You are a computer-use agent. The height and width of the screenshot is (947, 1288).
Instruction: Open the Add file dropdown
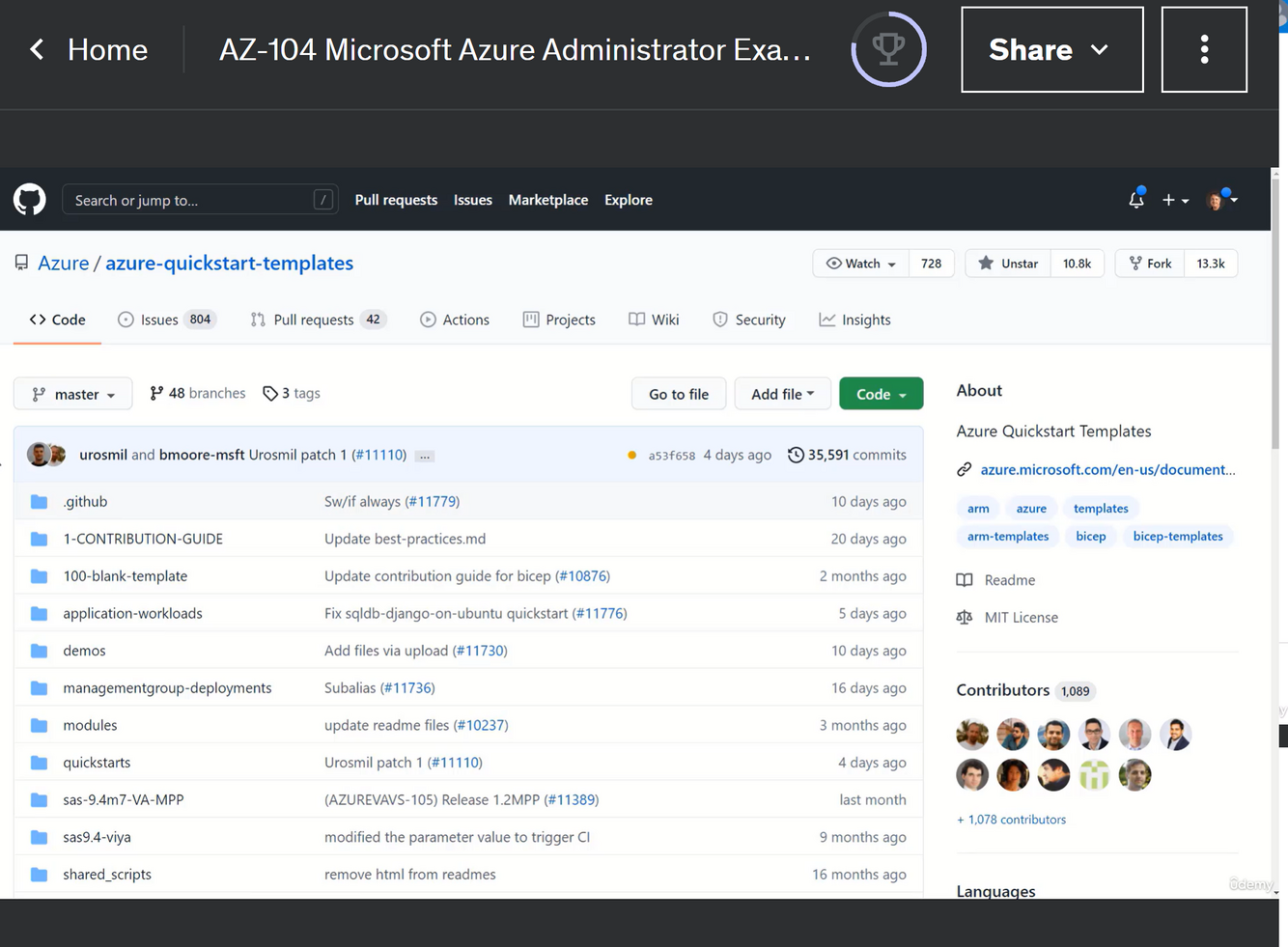[782, 394]
